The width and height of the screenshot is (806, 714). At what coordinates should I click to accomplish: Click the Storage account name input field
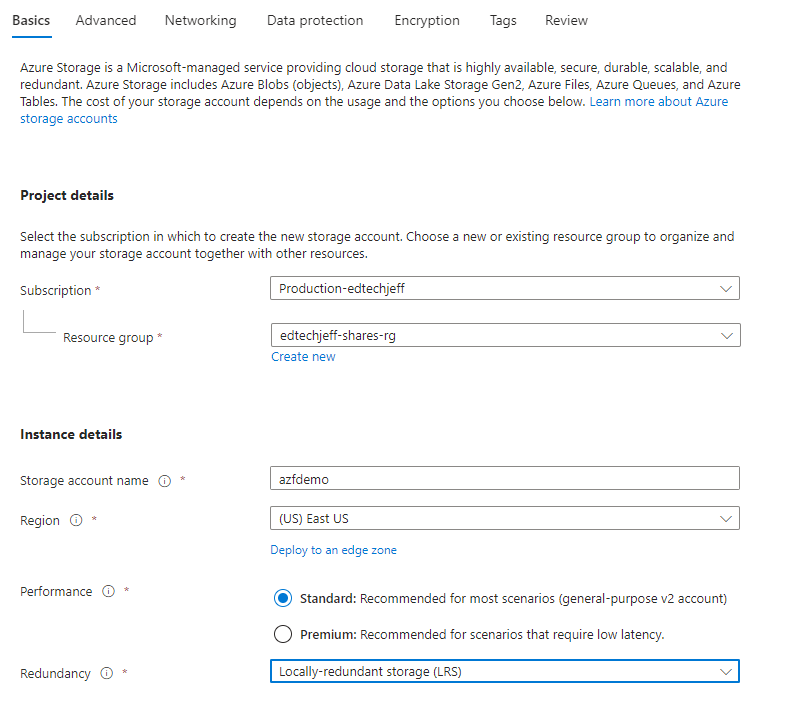(504, 479)
